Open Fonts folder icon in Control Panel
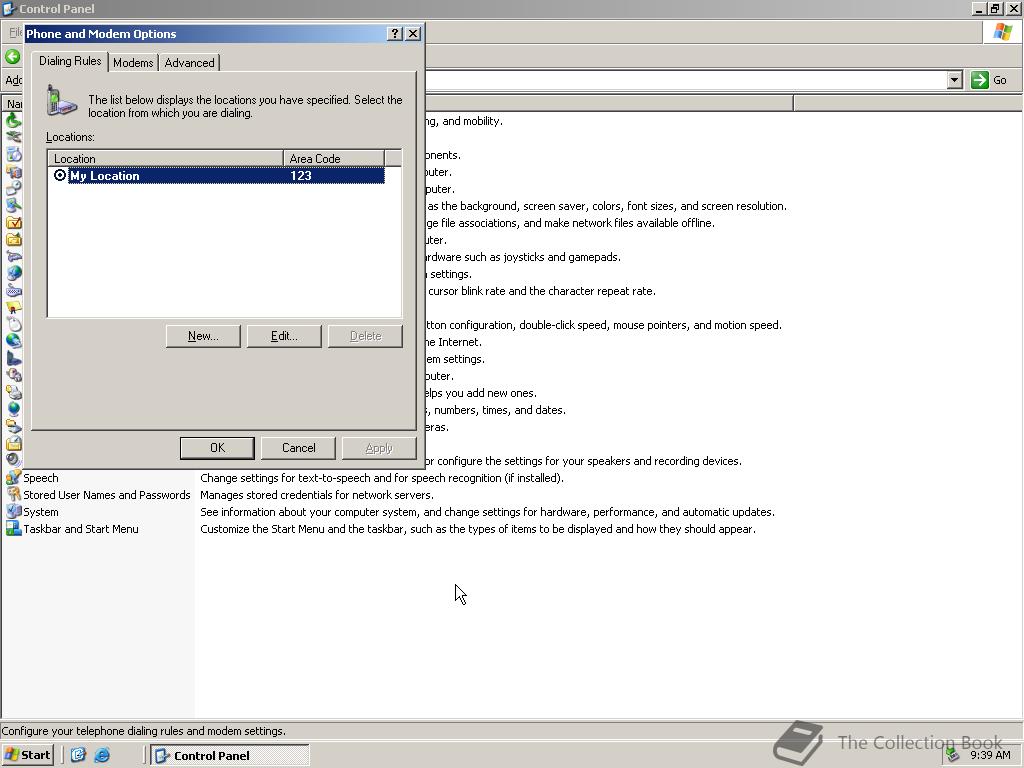This screenshot has width=1024, height=768. (x=14, y=240)
